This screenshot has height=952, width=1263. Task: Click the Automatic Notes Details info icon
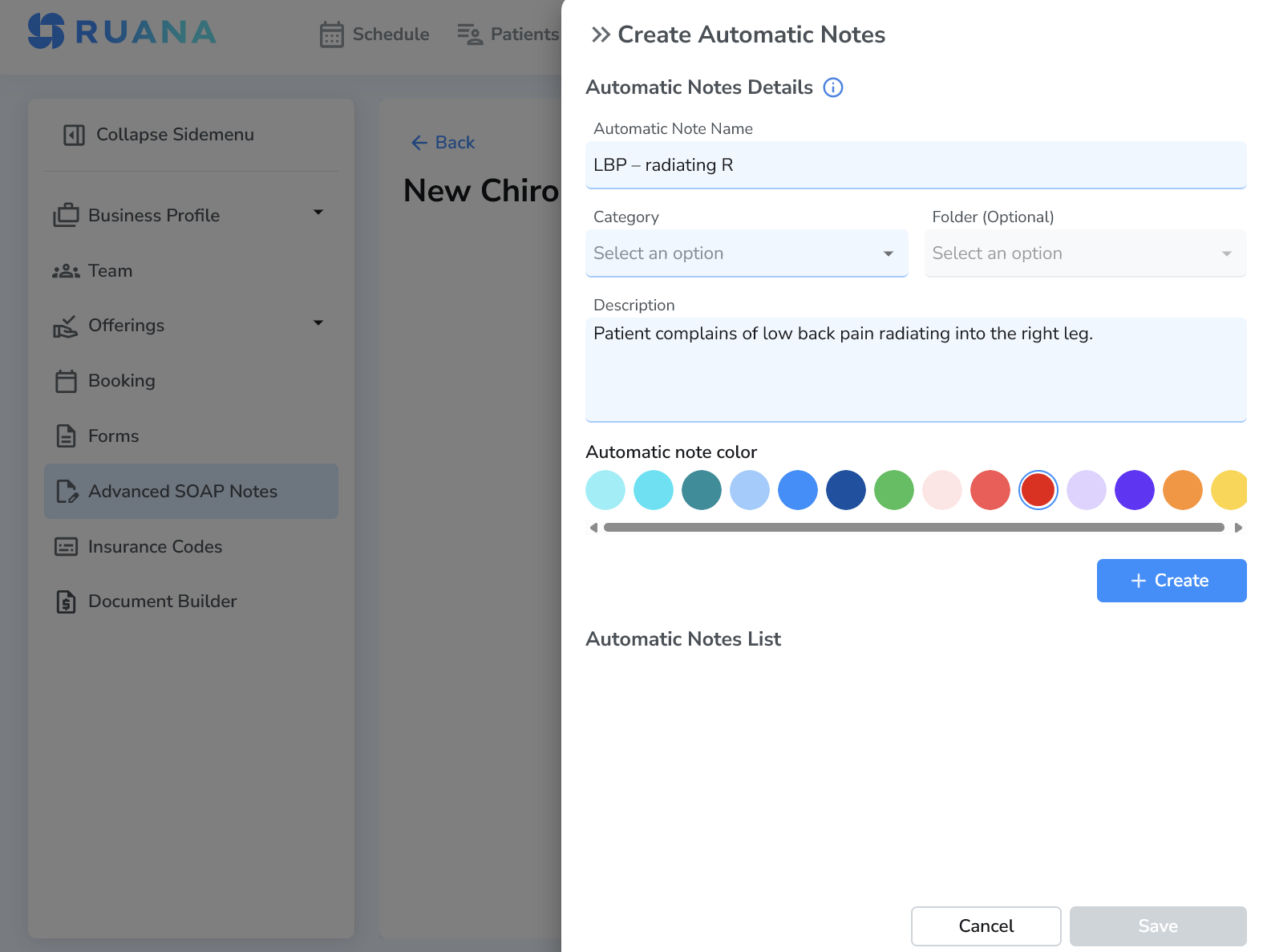(x=833, y=87)
